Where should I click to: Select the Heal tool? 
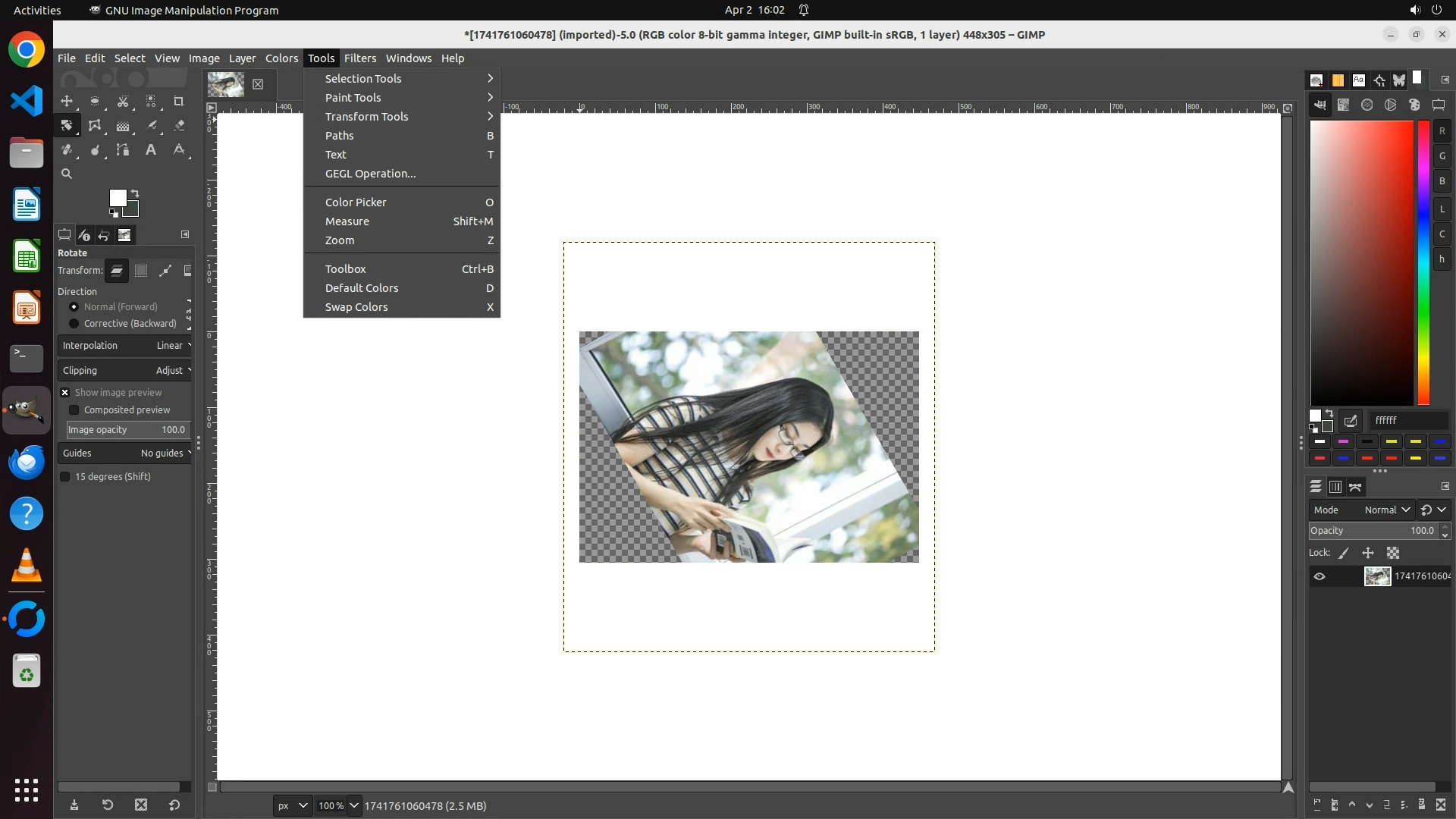tap(67, 149)
